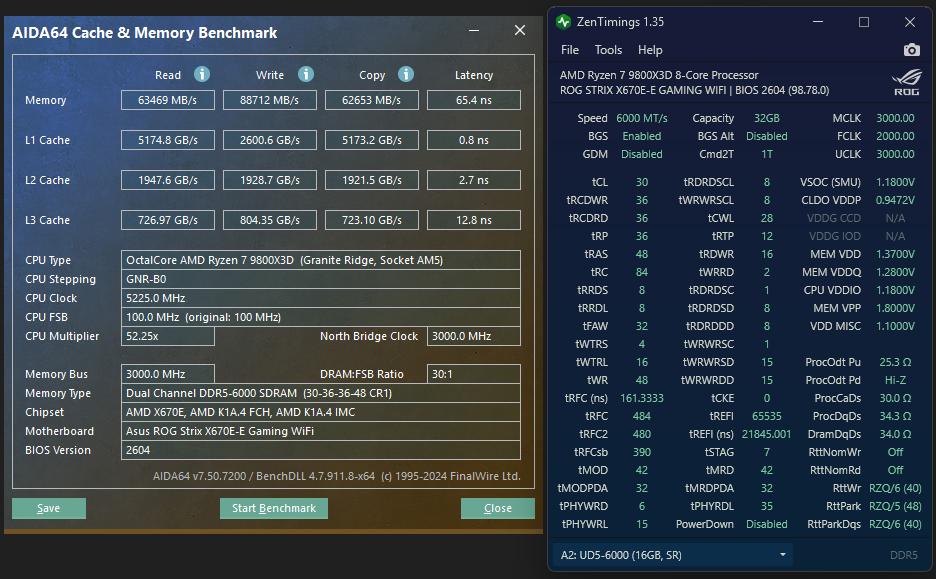
Task: Select L1 Cache Write 2600.6 GB/s
Action: point(270,140)
